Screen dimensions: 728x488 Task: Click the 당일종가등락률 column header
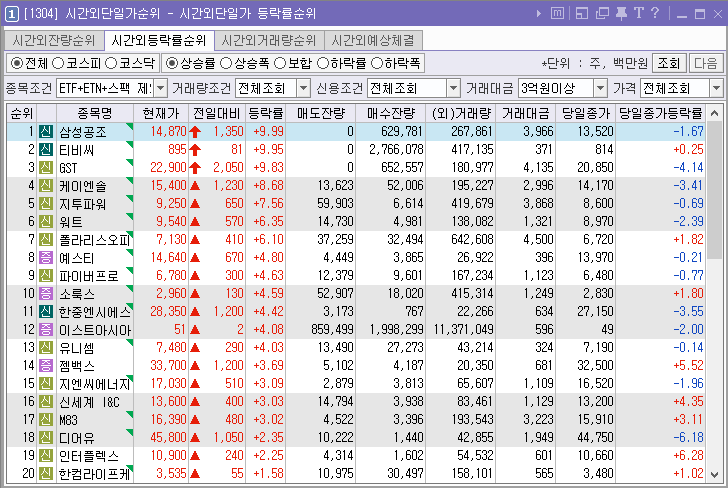[x=660, y=113]
